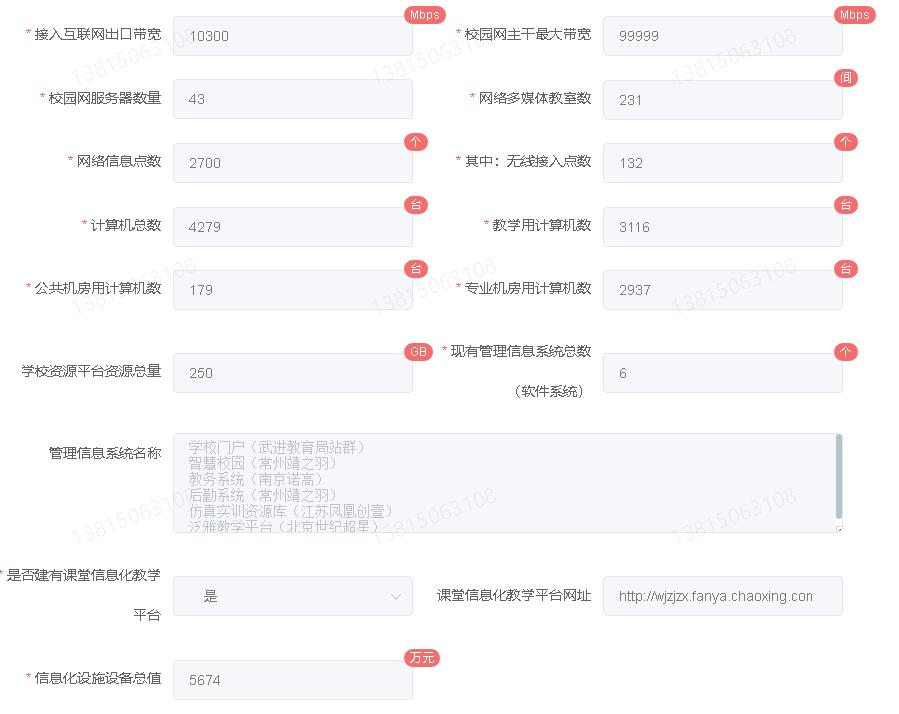
Task: Click the 信息化设施设备总值 field showing 5674
Action: click(293, 680)
